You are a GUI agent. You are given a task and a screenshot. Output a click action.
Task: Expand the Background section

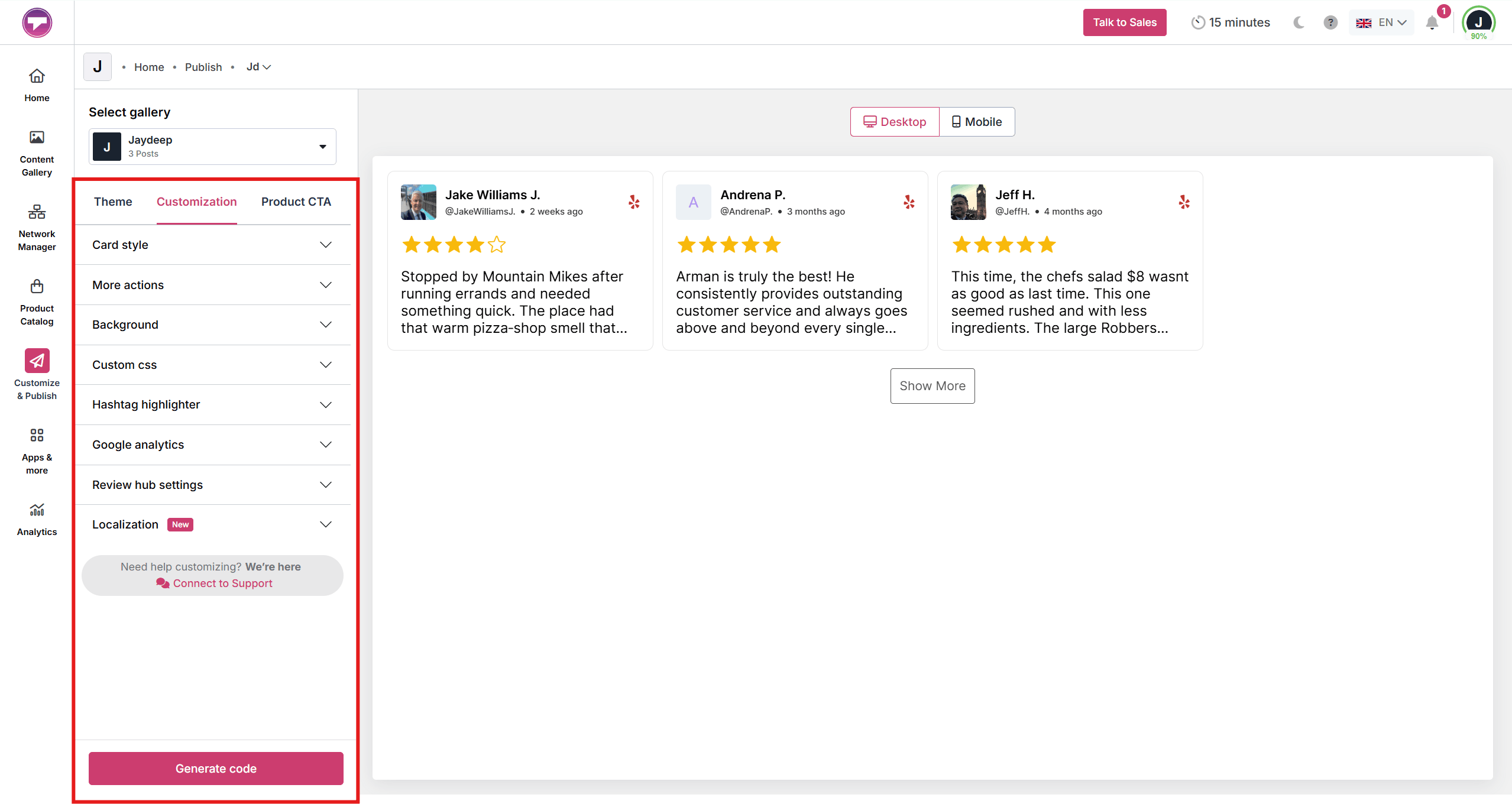(x=212, y=325)
